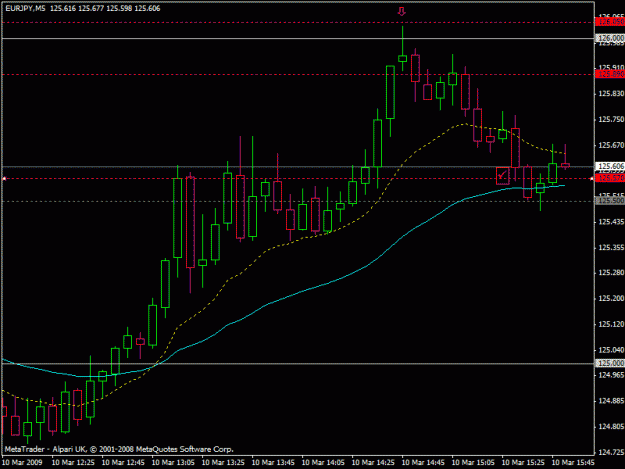Click the 125.616 open price value in the header
The height and width of the screenshot is (469, 625).
[63, 8]
